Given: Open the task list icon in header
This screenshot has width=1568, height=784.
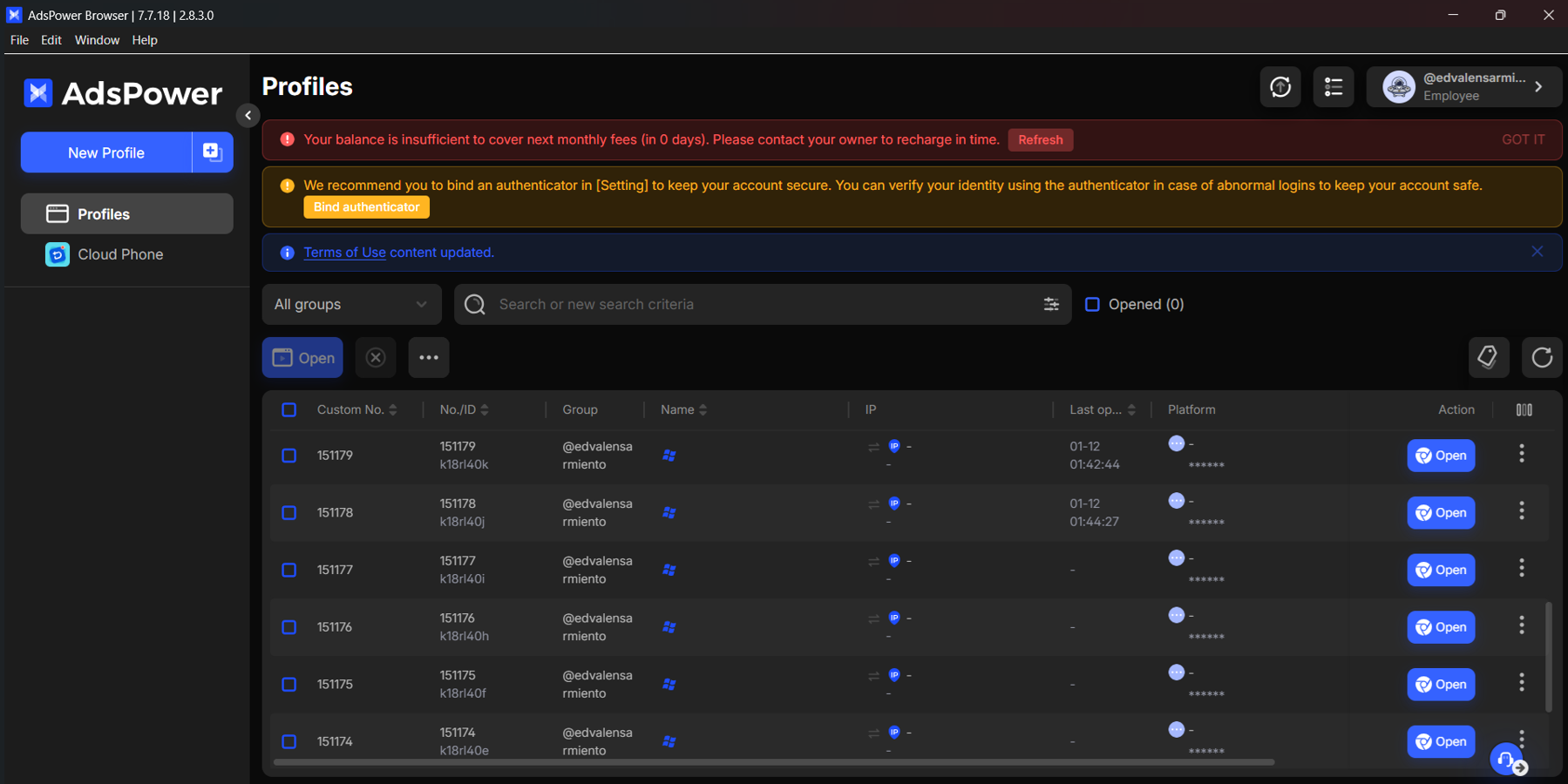Looking at the screenshot, I should (x=1334, y=87).
